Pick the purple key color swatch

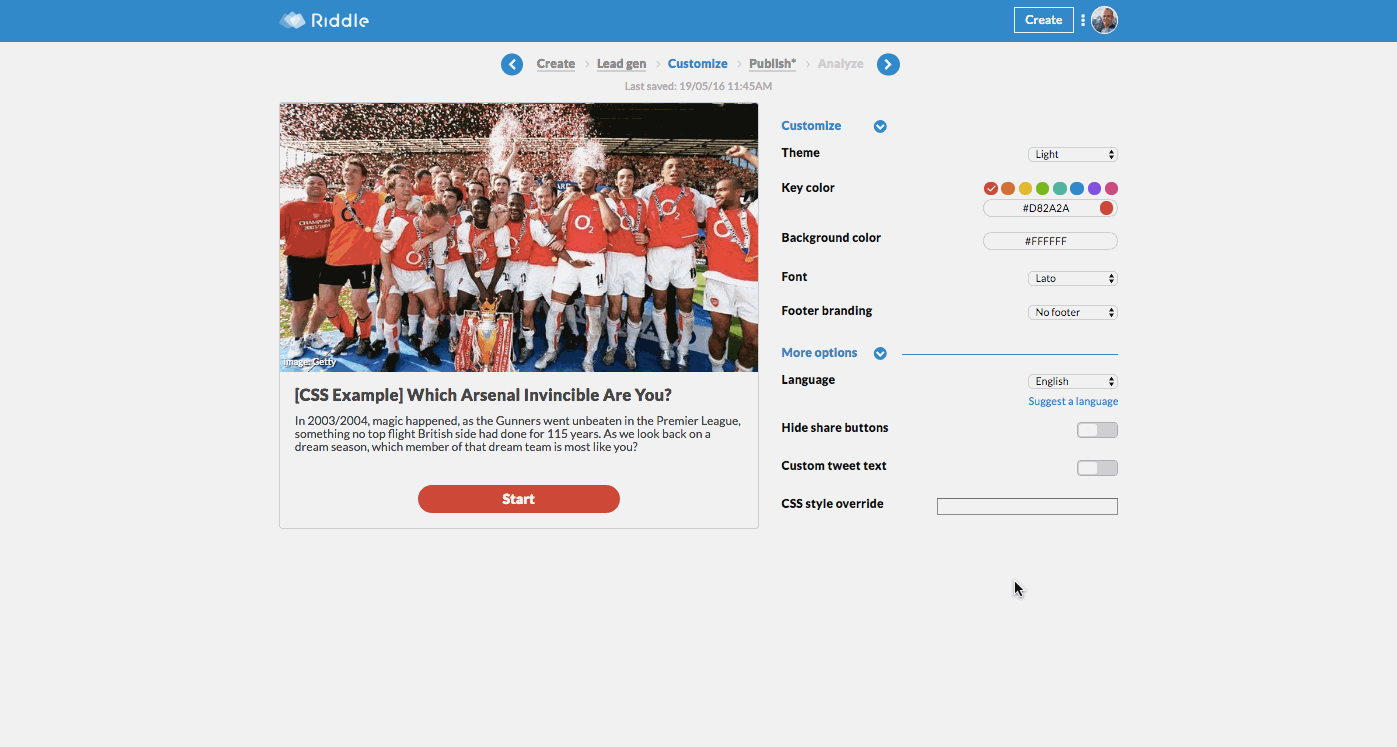(1094, 189)
